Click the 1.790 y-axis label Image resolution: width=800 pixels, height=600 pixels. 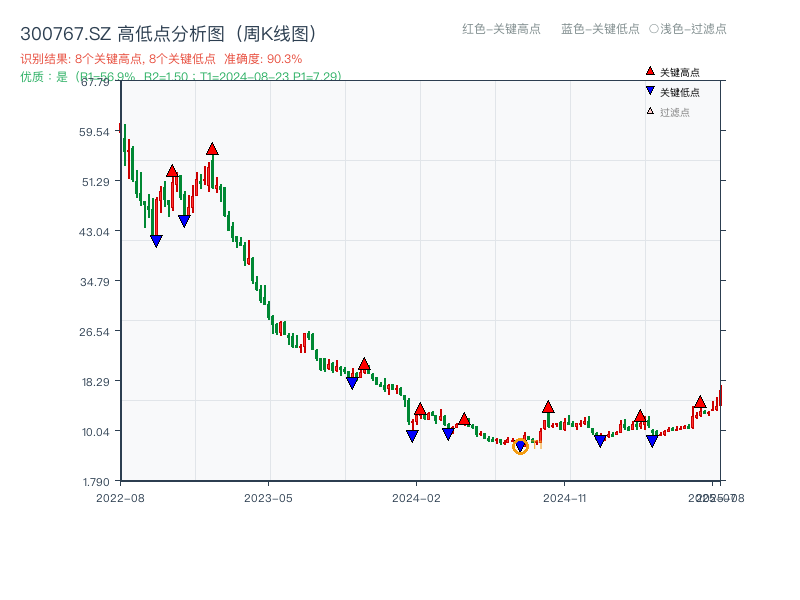[x=96, y=482]
